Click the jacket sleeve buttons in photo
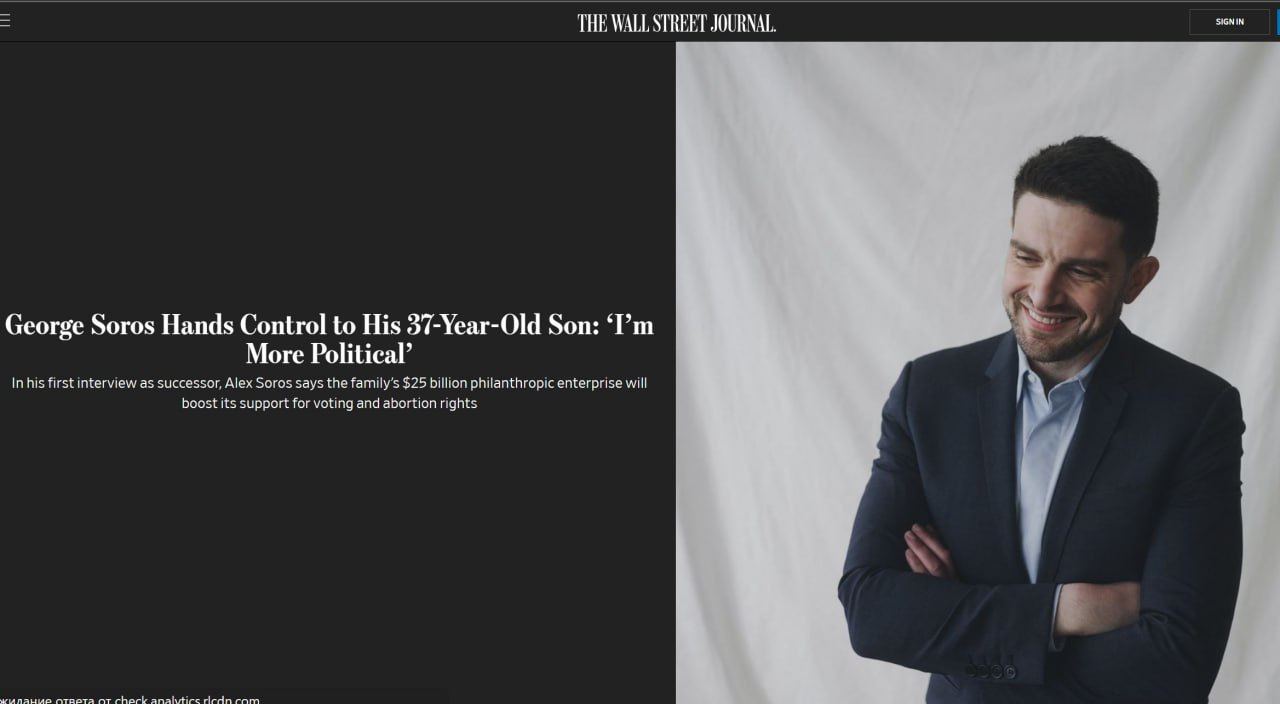The height and width of the screenshot is (704, 1280). click(989, 670)
